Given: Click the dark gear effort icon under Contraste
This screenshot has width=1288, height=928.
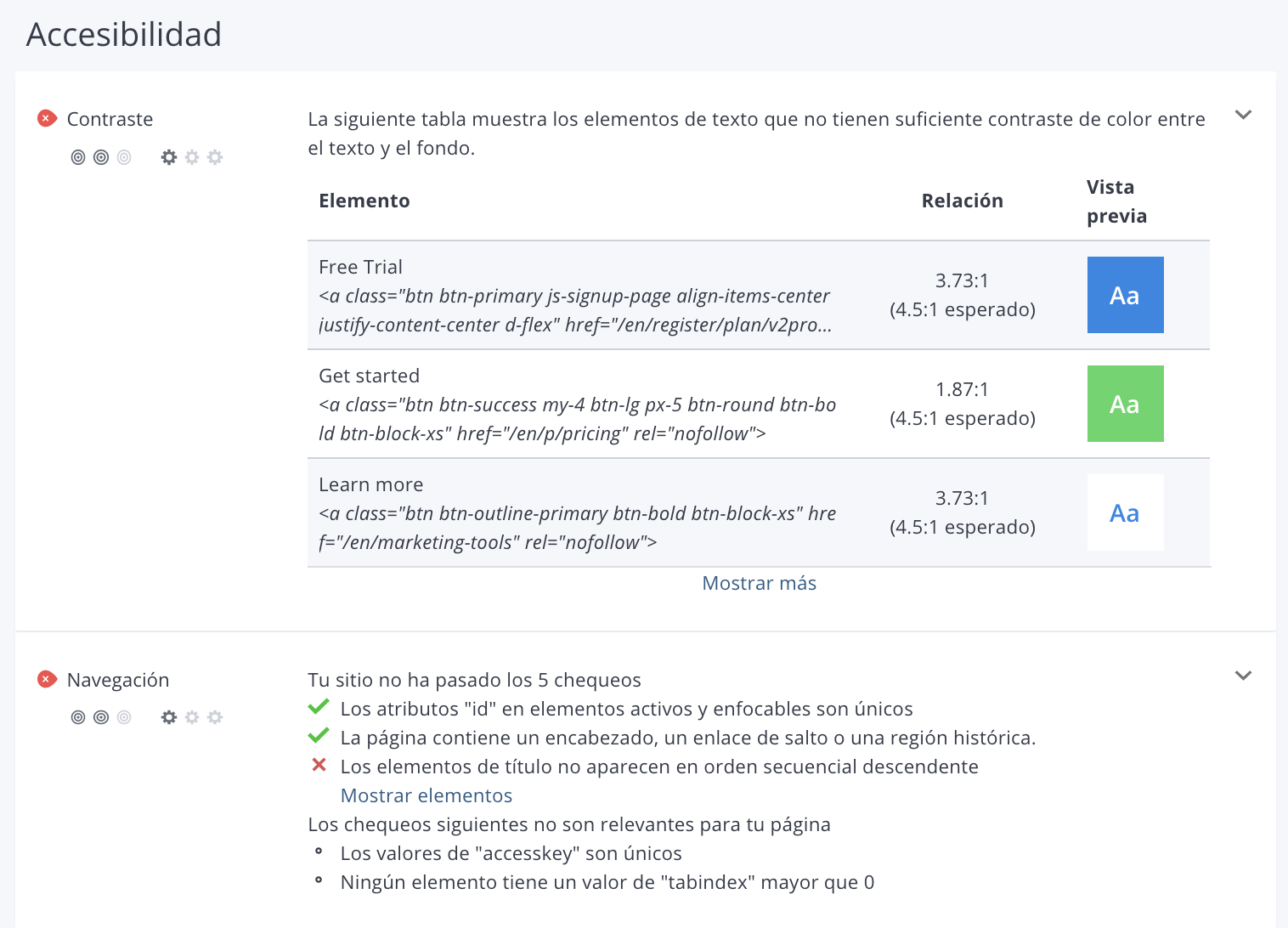Looking at the screenshot, I should pos(169,157).
